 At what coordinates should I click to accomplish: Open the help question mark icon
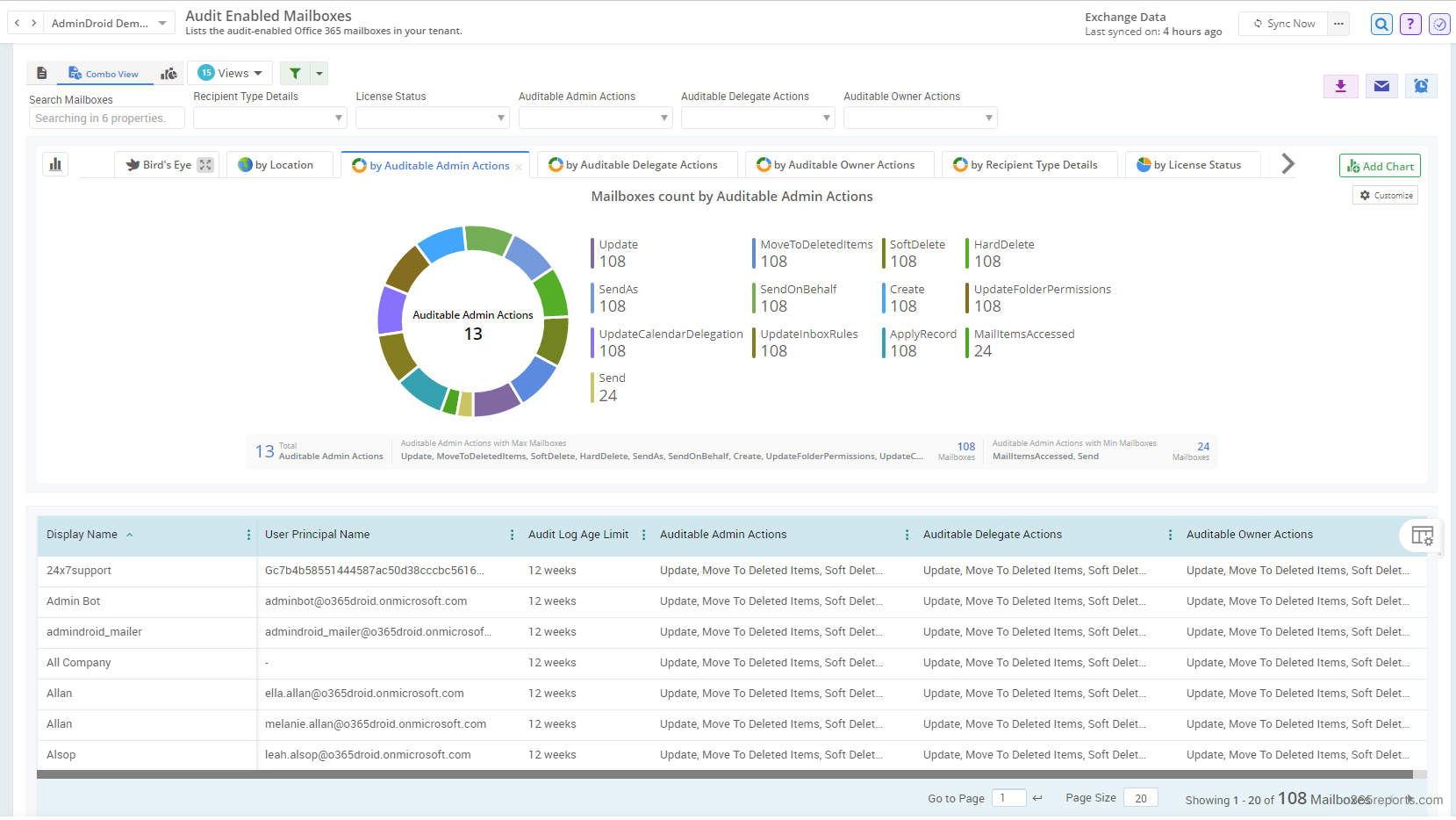(x=1410, y=25)
